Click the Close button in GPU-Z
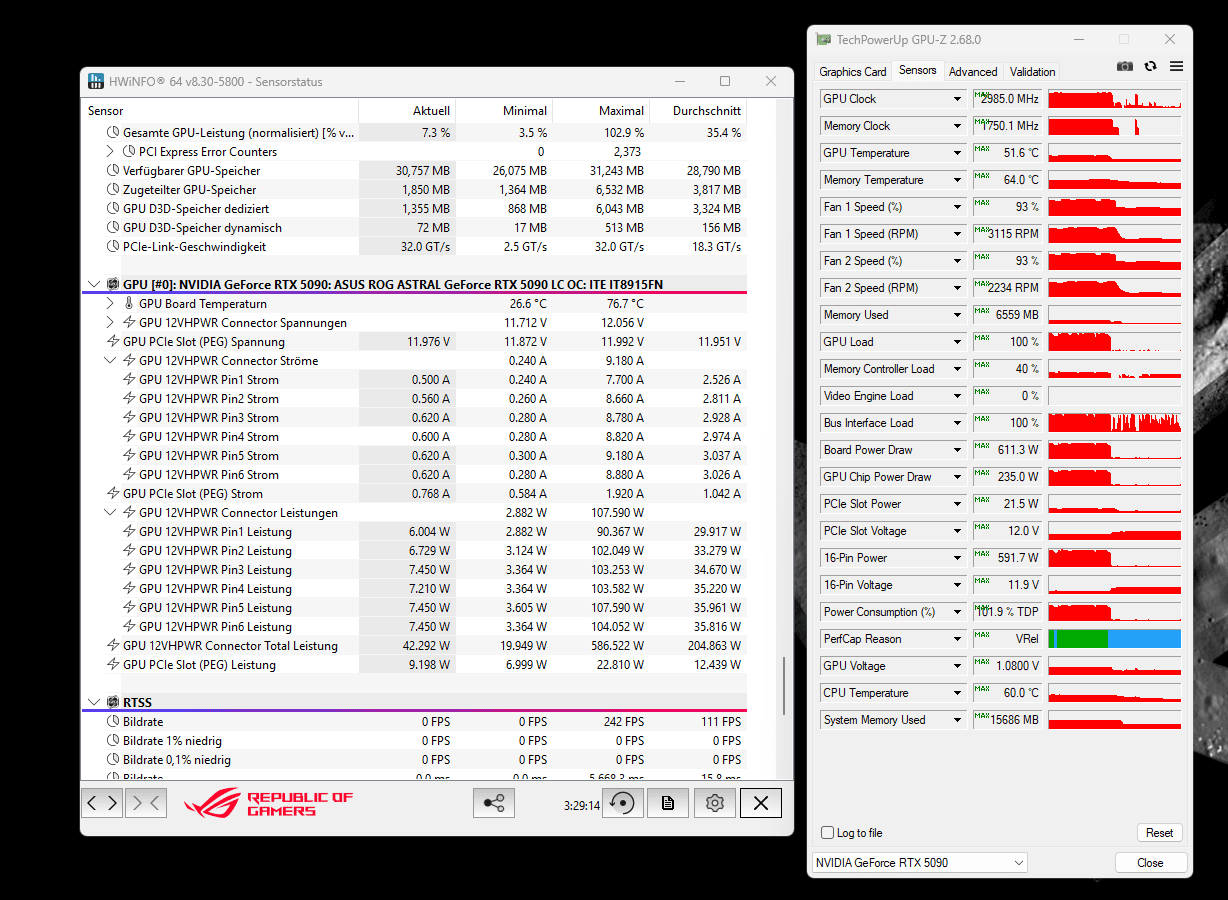The width and height of the screenshot is (1228, 900). point(1150,863)
